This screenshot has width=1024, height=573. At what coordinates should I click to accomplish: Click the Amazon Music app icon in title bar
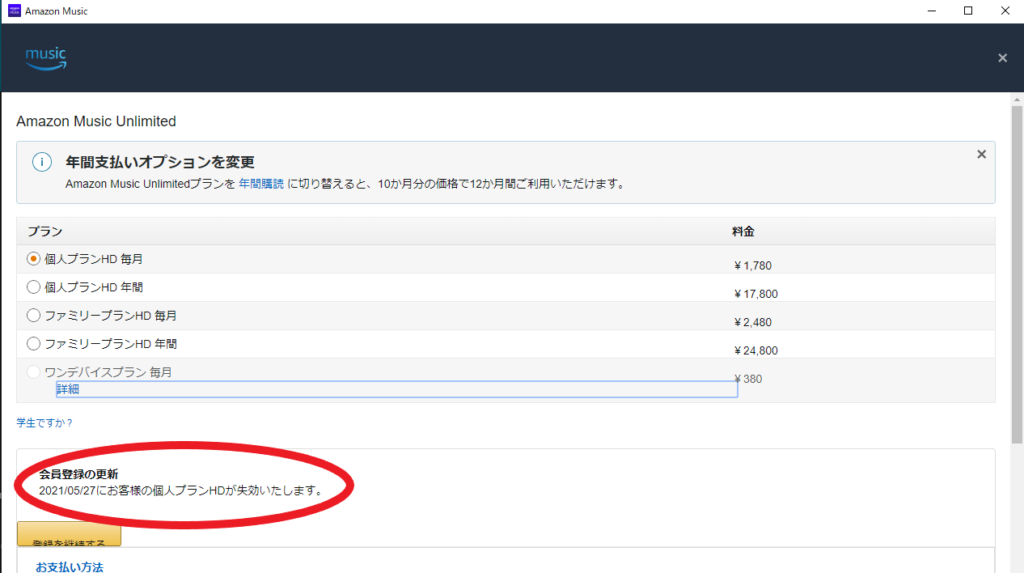14,11
